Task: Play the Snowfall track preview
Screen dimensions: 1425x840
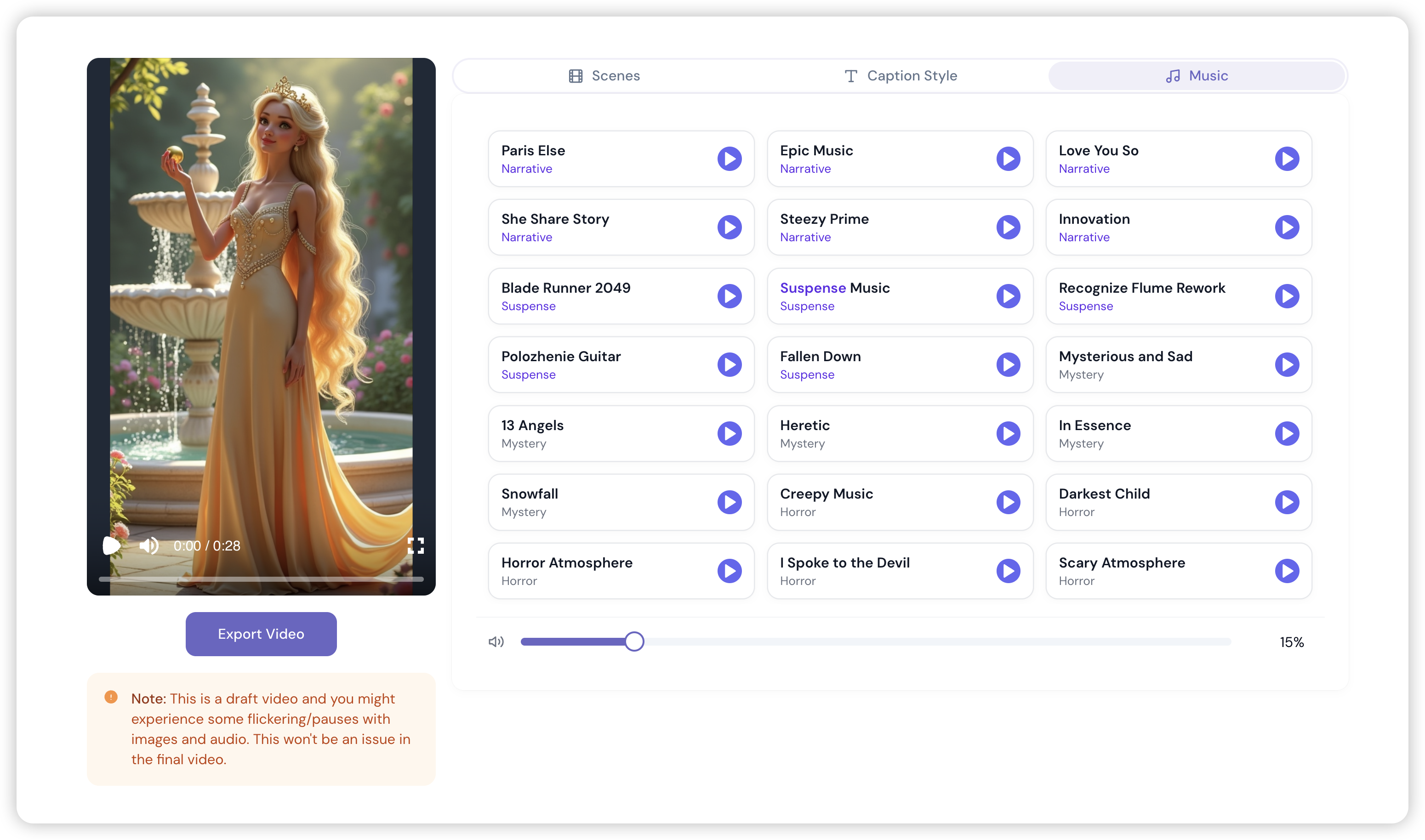Action: pyautogui.click(x=729, y=502)
